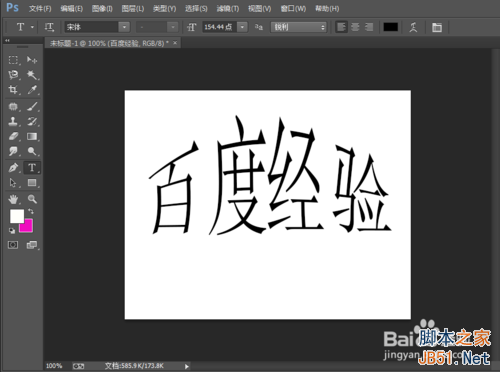Screen dimensions: 500x372
Task: Select the Lasso tool
Action: pos(13,75)
